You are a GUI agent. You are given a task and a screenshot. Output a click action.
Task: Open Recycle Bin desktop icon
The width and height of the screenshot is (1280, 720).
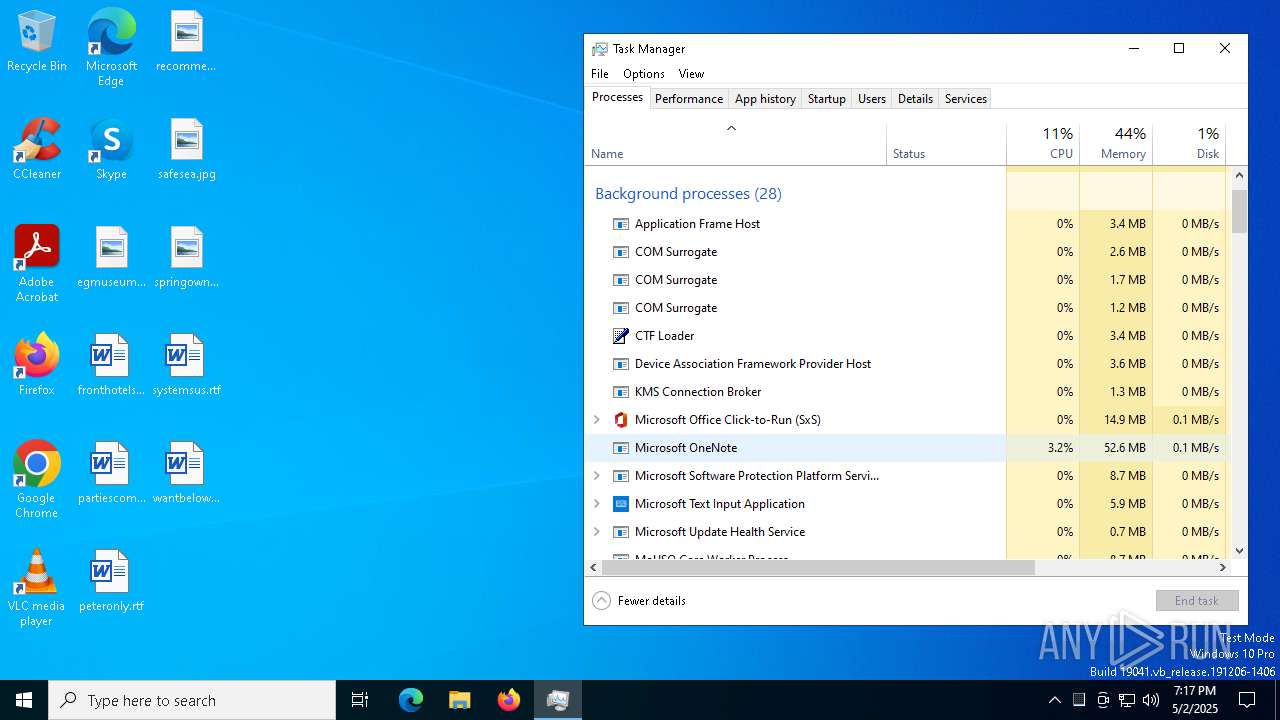click(x=36, y=42)
